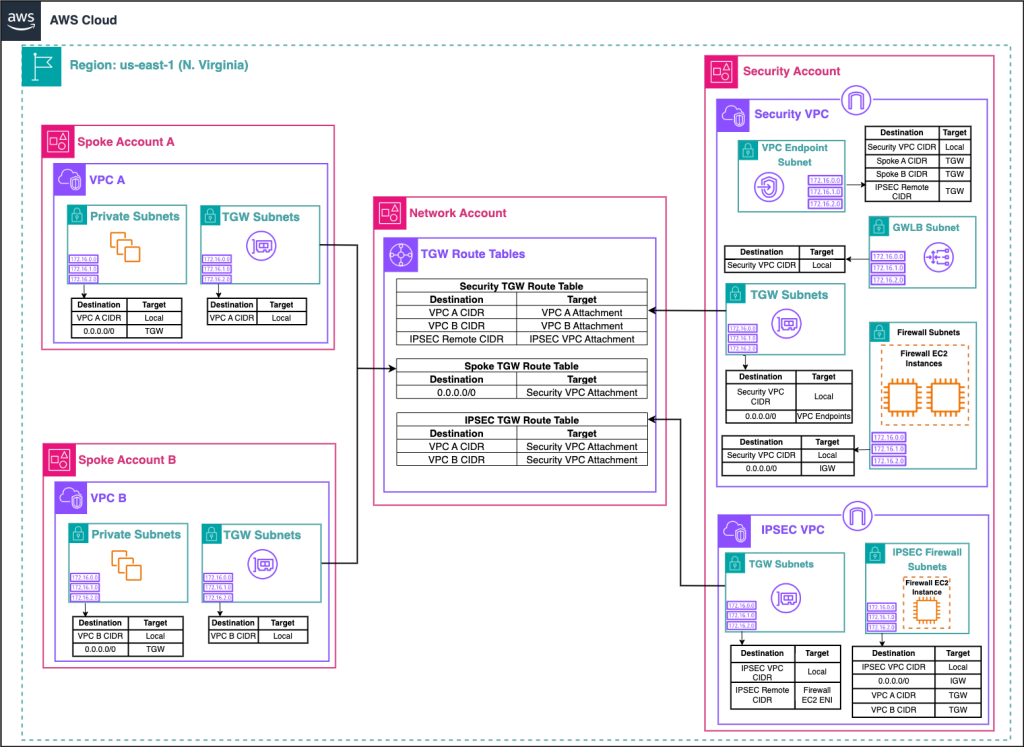This screenshot has height=747, width=1024.
Task: Click the AWS Cloud logo
Action: click(x=20, y=20)
